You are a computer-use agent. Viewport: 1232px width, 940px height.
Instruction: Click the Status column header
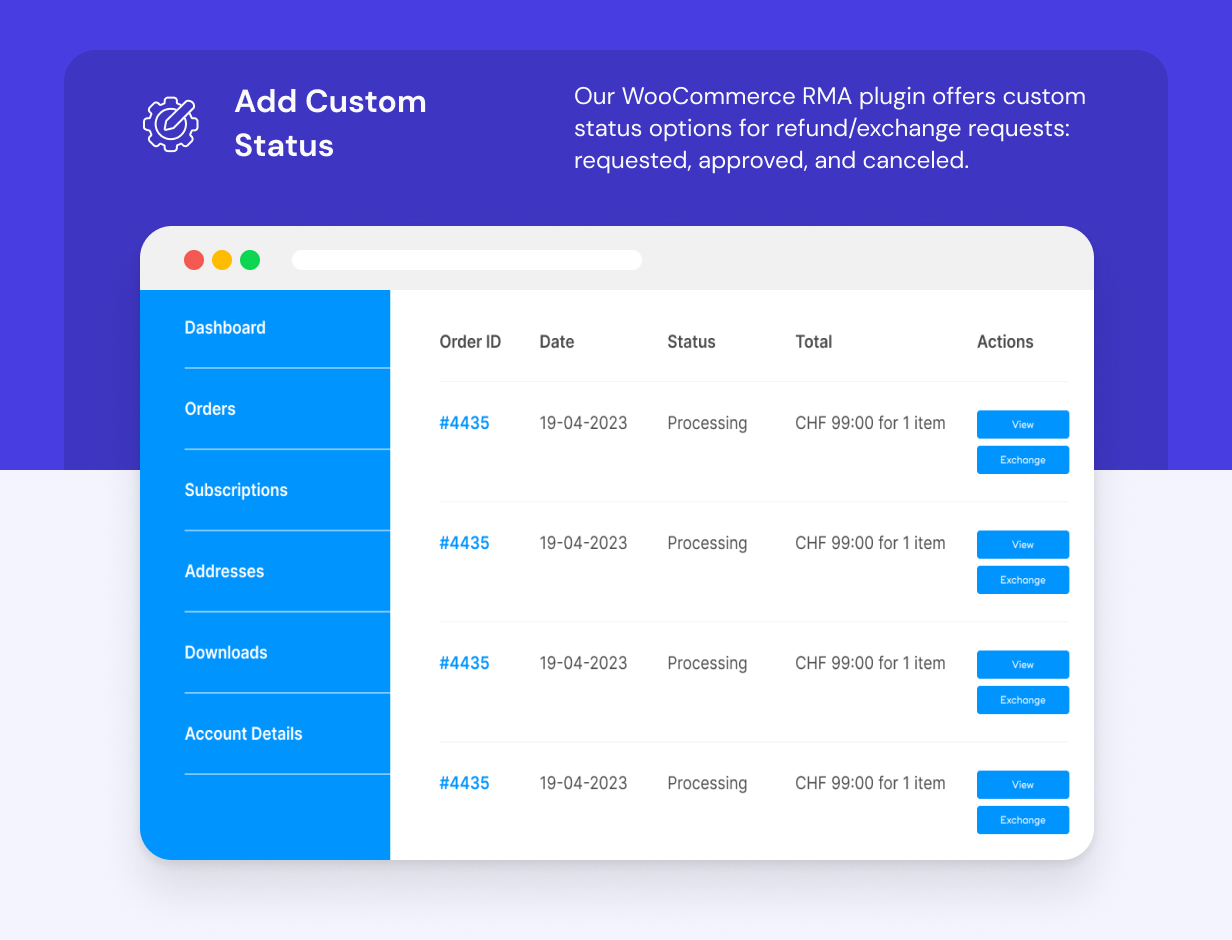point(691,342)
